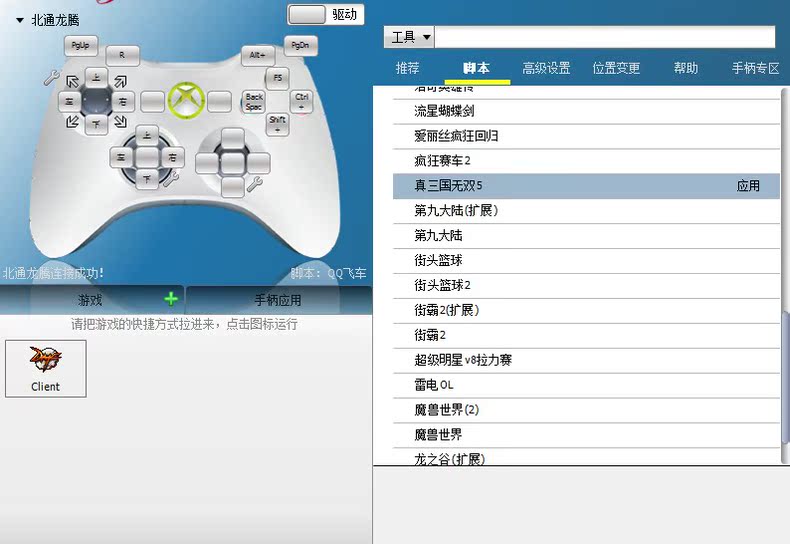Click the down-left diagonal D-pad arrow

[x=73, y=121]
